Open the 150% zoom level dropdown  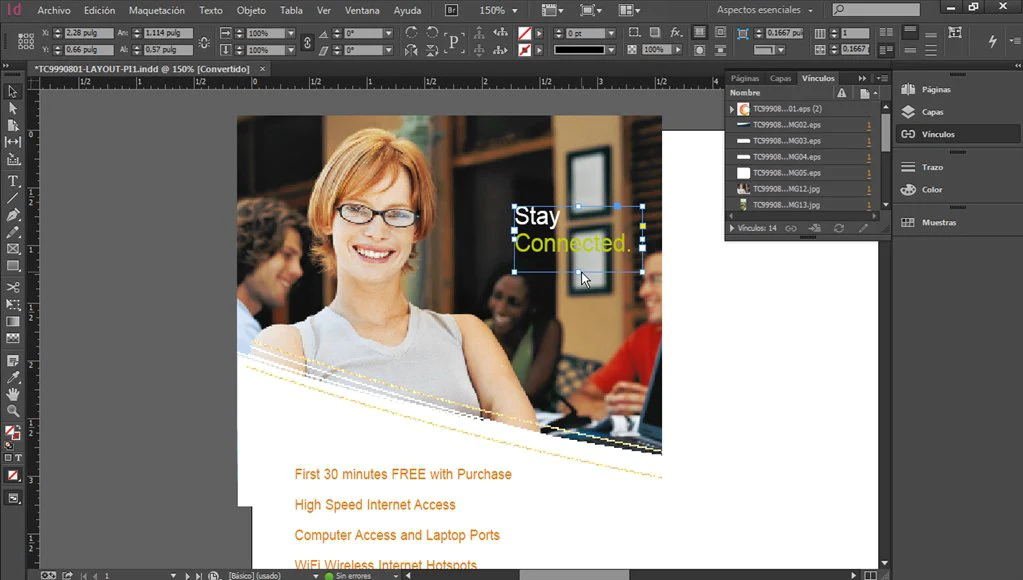pyautogui.click(x=499, y=10)
